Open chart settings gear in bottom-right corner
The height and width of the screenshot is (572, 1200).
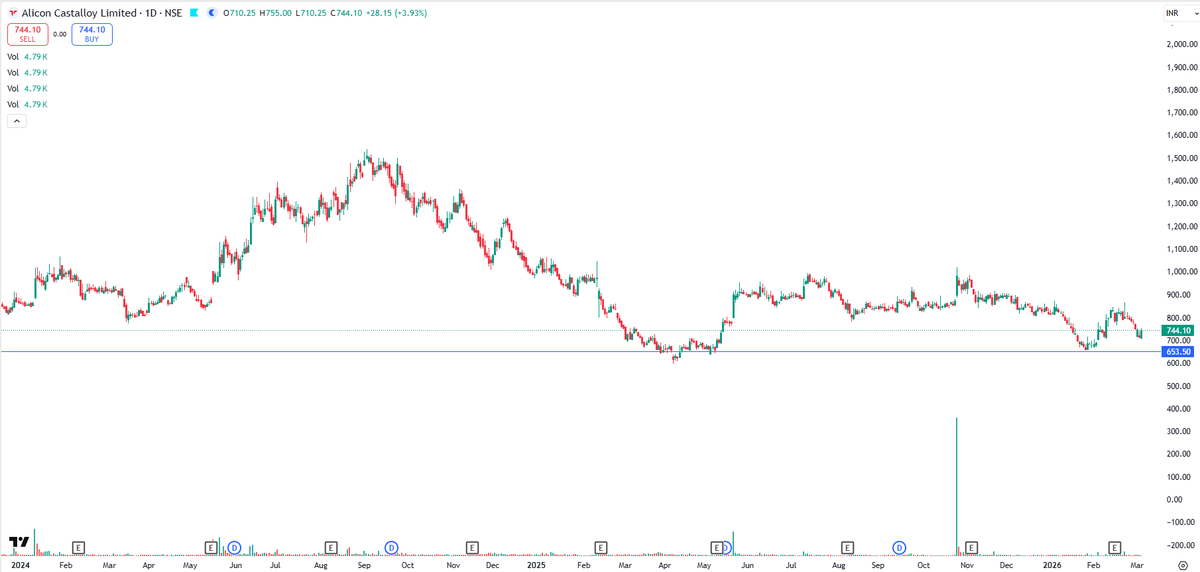(x=1182, y=565)
